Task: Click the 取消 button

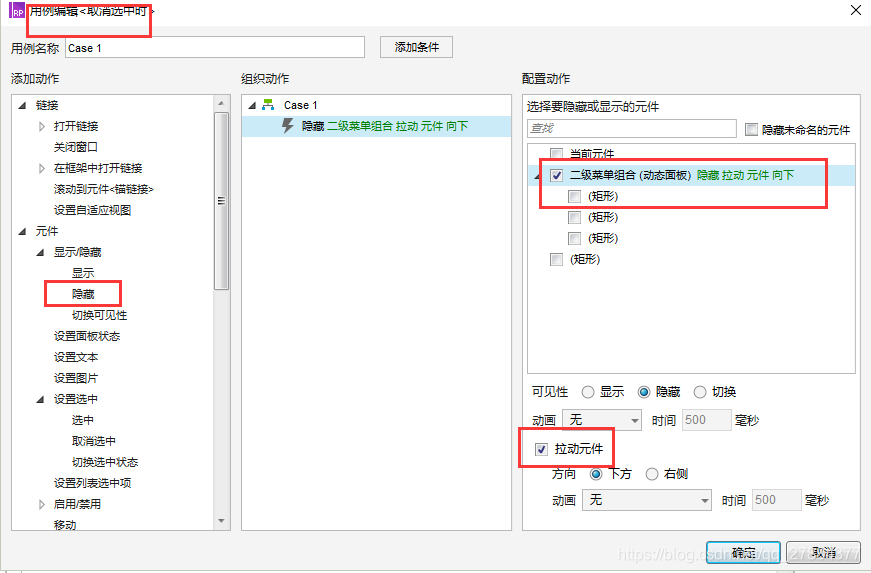Action: (x=823, y=552)
